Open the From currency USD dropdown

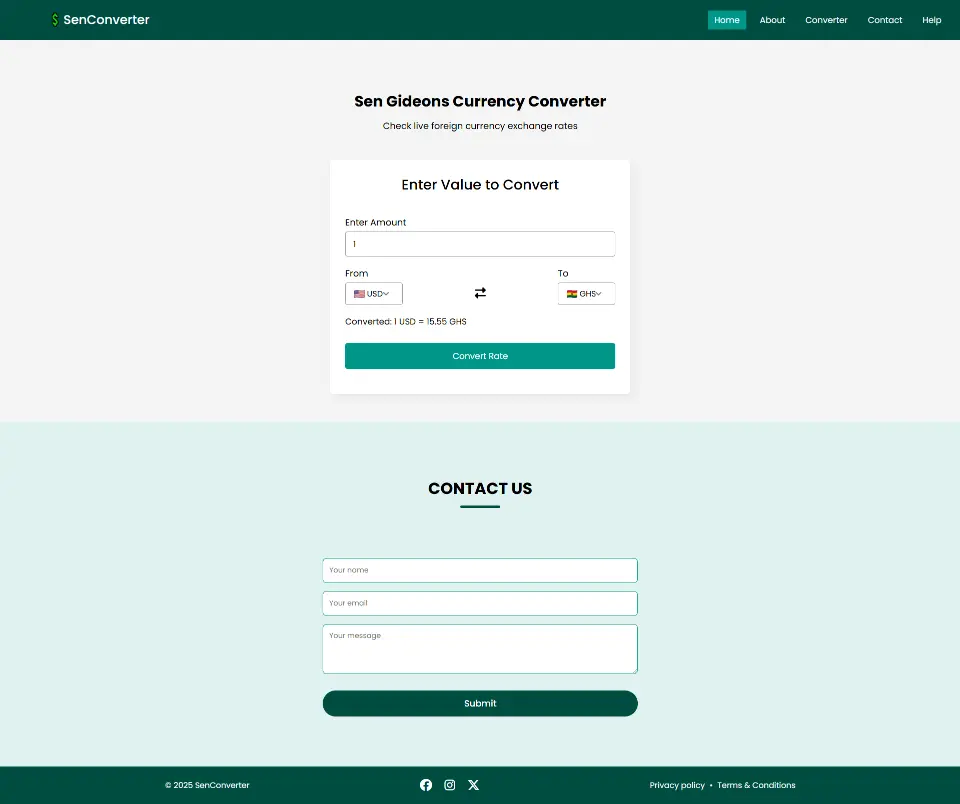point(373,293)
